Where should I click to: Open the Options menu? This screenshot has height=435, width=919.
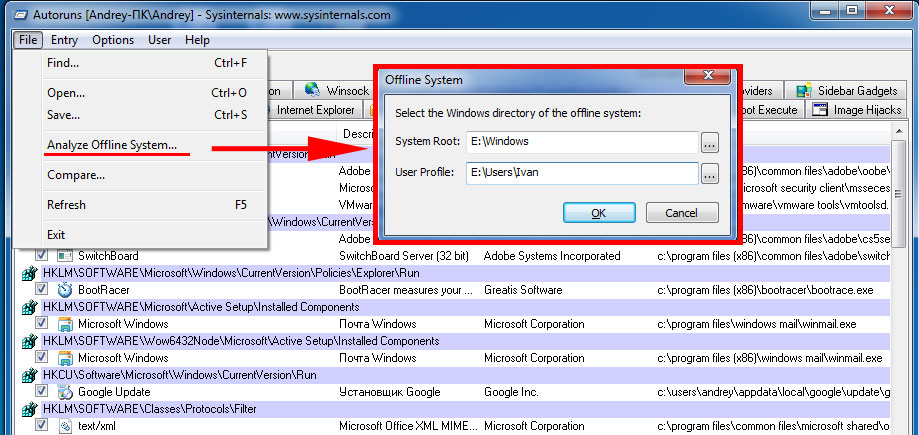click(x=112, y=40)
